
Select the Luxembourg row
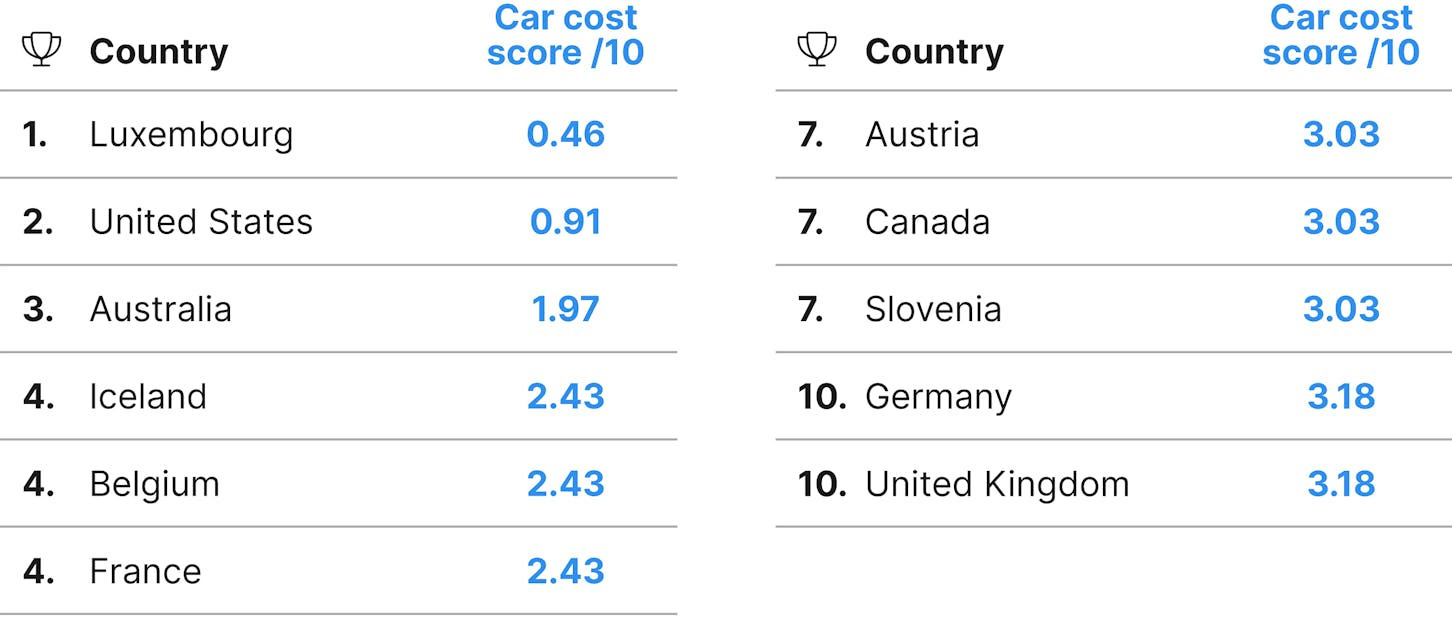point(338,134)
